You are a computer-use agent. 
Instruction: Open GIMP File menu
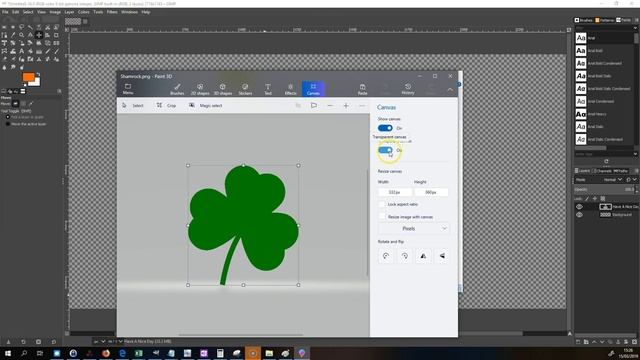pyautogui.click(x=5, y=12)
